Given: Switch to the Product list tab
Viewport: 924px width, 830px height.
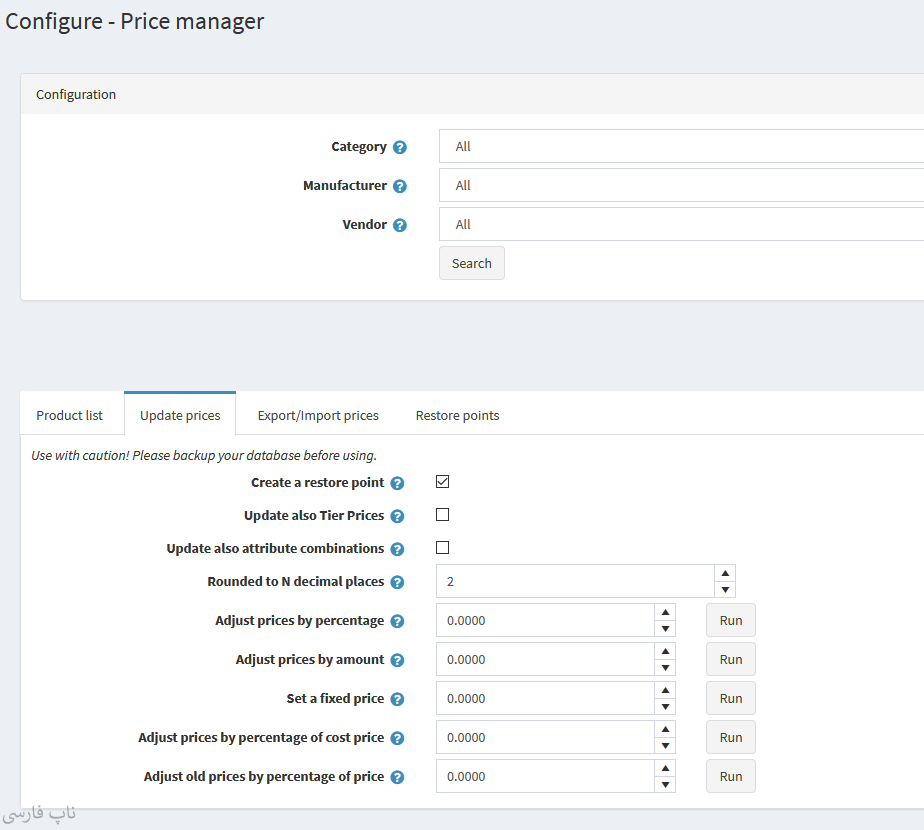Looking at the screenshot, I should [x=70, y=415].
